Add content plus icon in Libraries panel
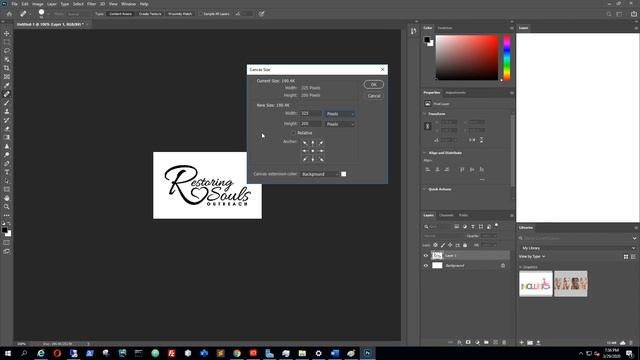The image size is (640, 360). 521,342
